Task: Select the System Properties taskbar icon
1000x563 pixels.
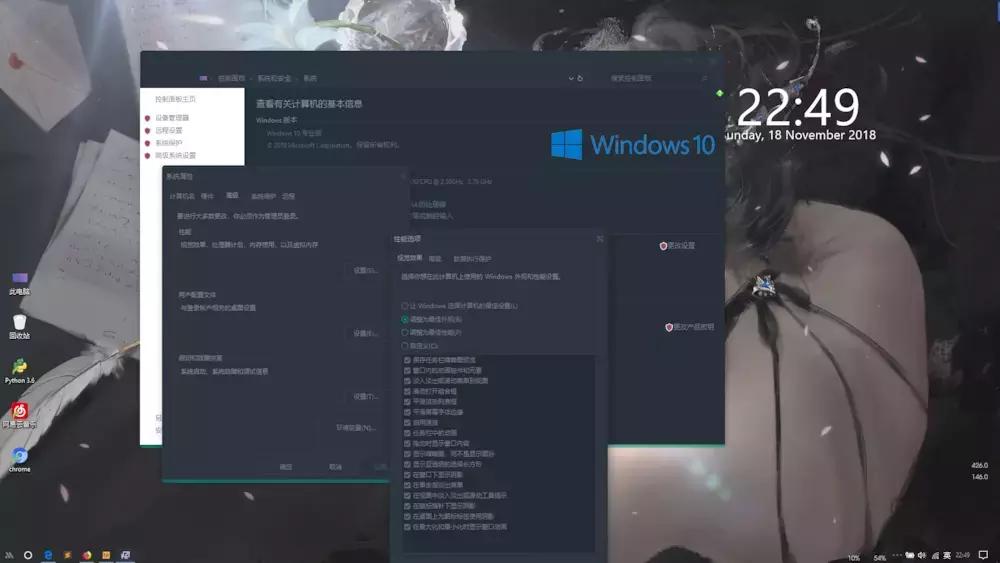Action: click(x=126, y=555)
